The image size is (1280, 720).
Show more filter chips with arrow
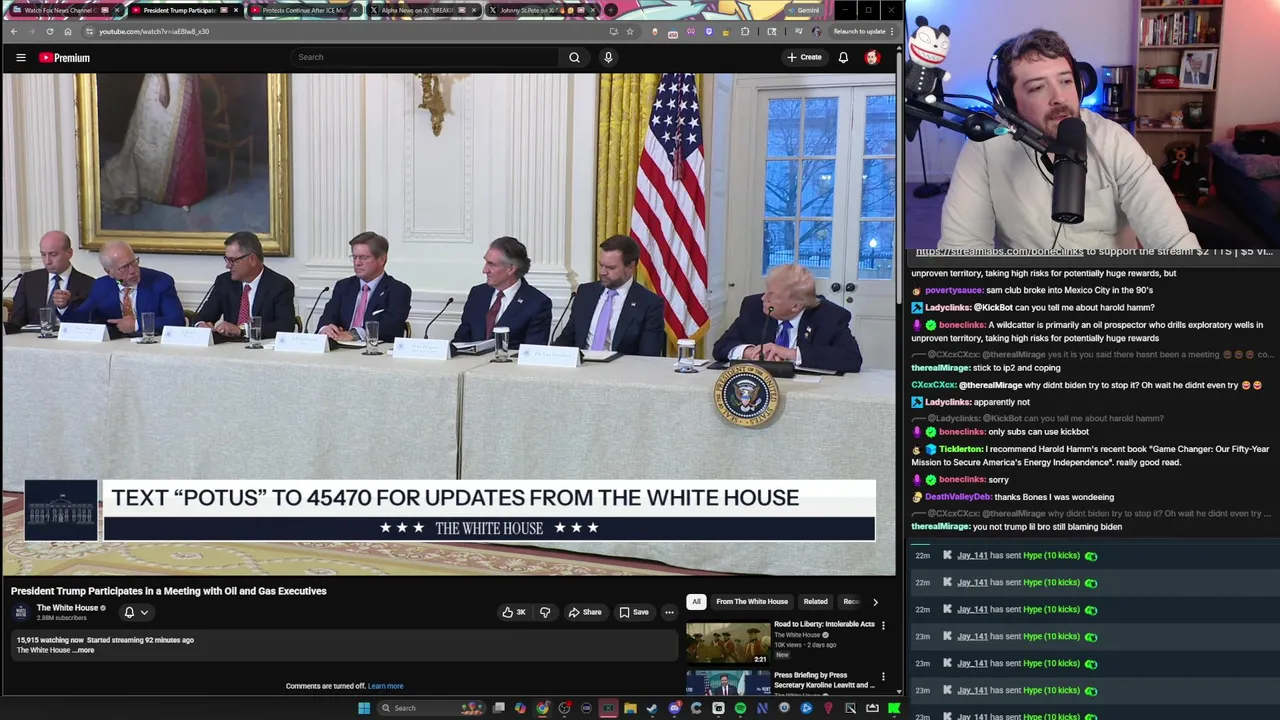(875, 602)
